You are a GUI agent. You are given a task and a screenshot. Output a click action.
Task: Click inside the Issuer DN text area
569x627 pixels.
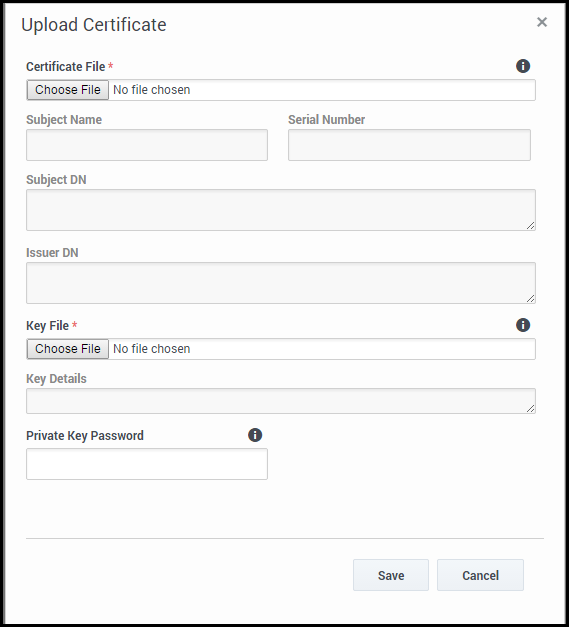point(281,283)
